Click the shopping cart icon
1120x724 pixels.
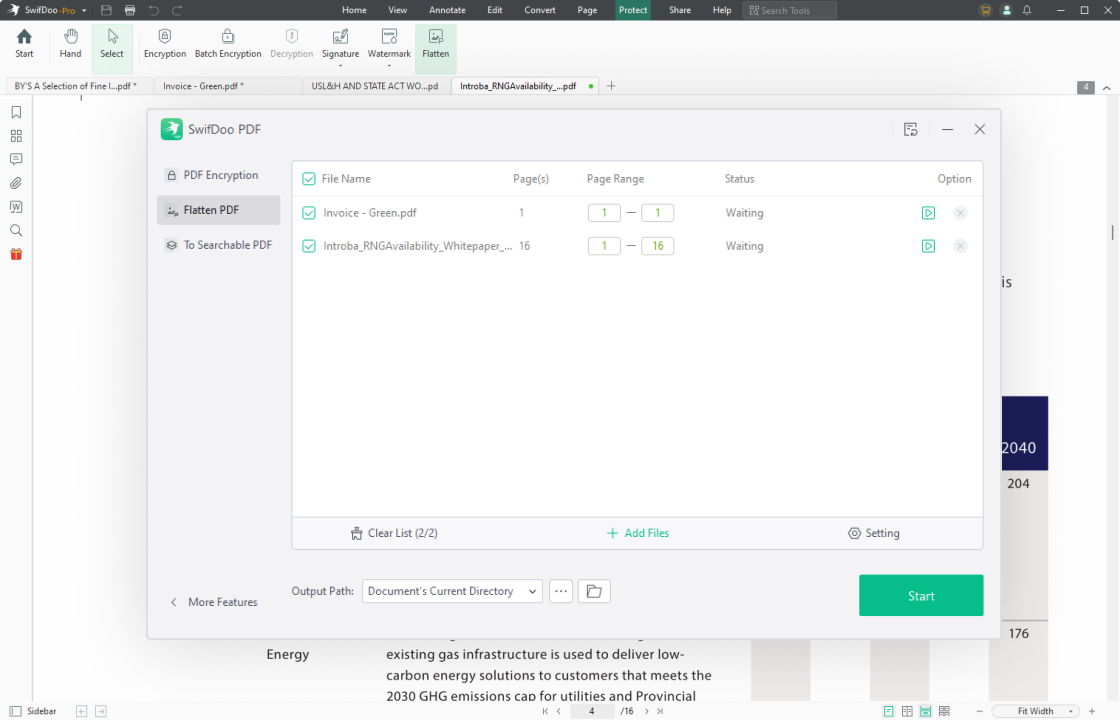pos(986,10)
